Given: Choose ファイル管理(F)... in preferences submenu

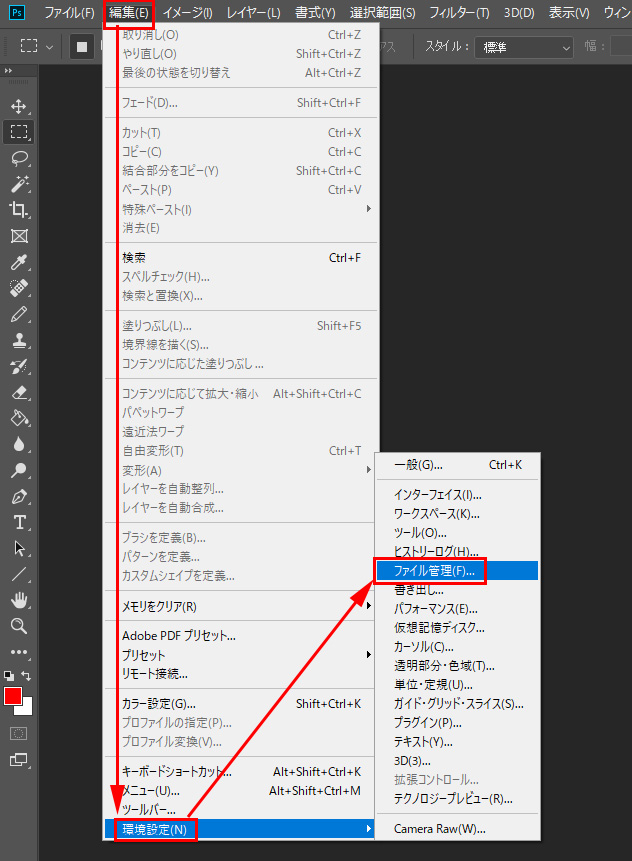Looking at the screenshot, I should (x=457, y=571).
